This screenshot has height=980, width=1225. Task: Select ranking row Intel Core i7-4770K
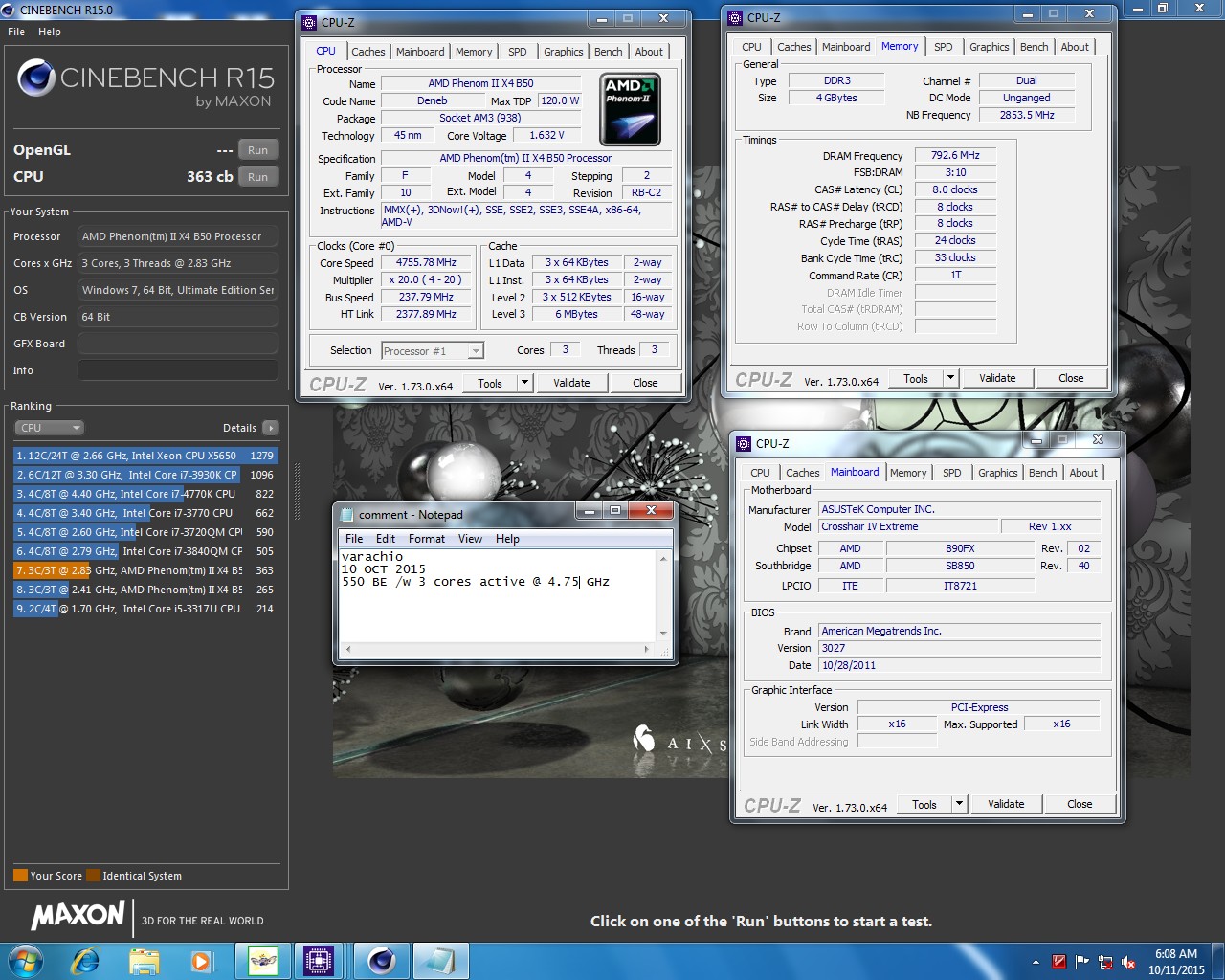pos(145,494)
